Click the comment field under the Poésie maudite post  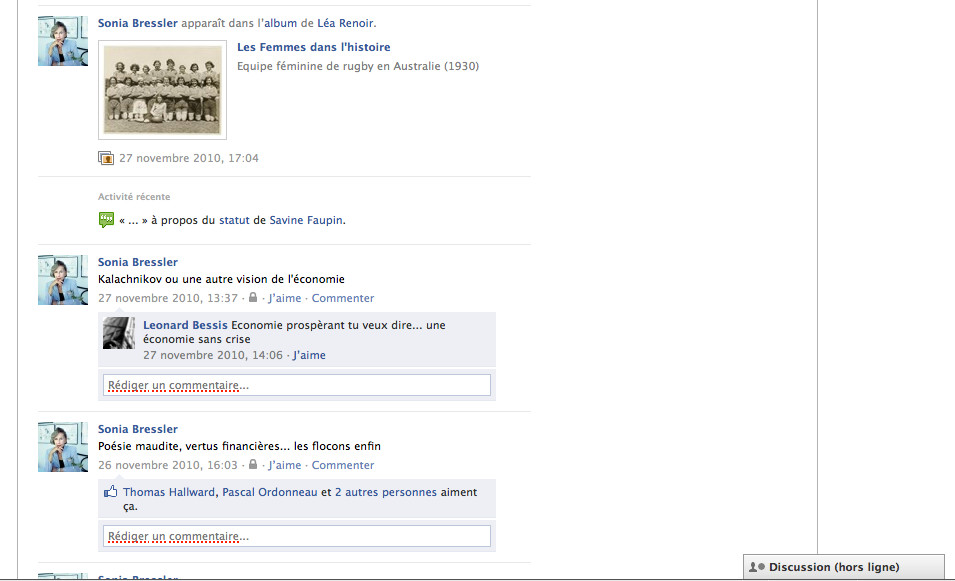[x=297, y=536]
